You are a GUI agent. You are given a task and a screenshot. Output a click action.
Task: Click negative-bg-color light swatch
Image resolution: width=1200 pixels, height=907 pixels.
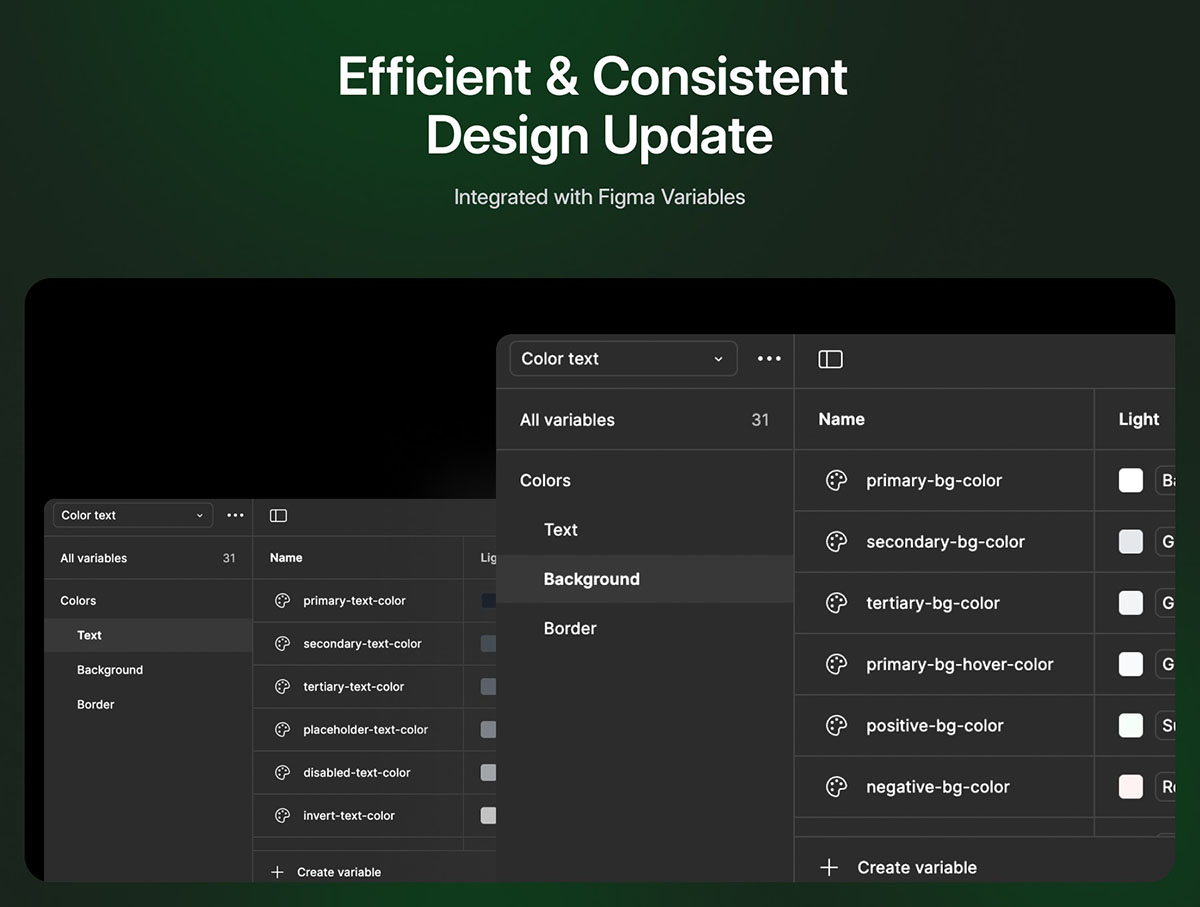click(1131, 787)
